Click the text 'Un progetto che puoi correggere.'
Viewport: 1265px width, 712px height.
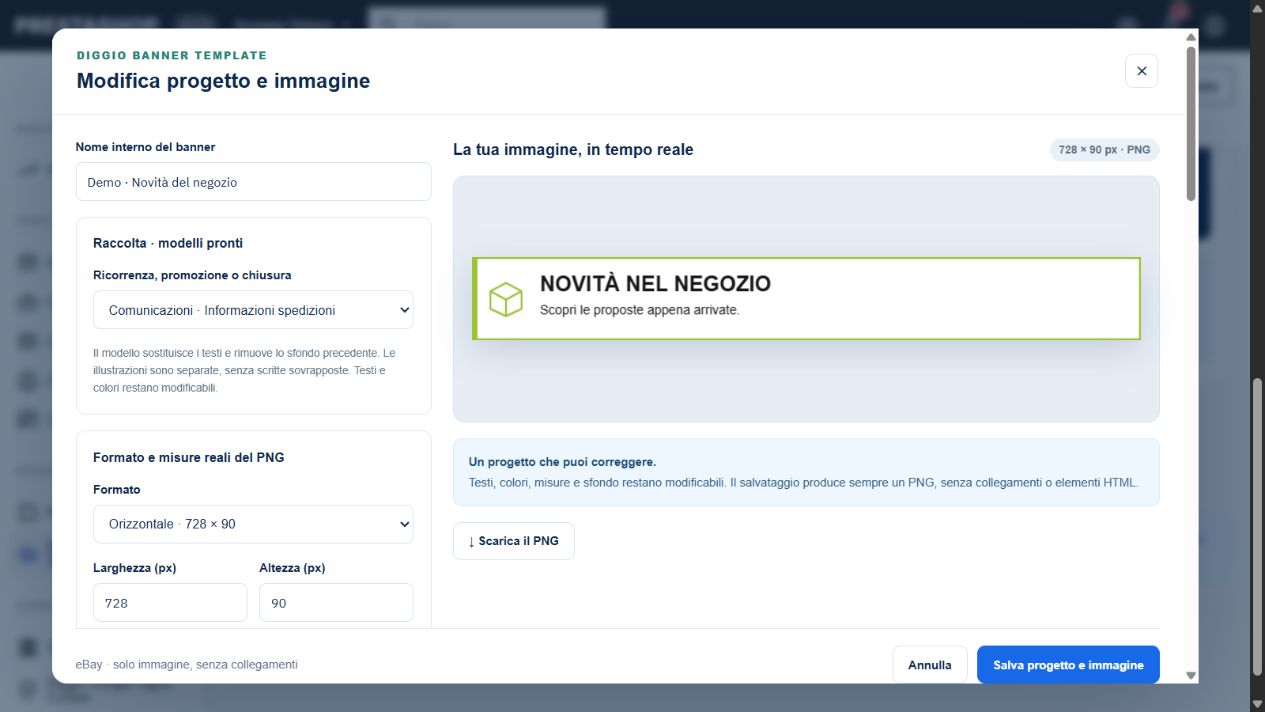click(562, 462)
